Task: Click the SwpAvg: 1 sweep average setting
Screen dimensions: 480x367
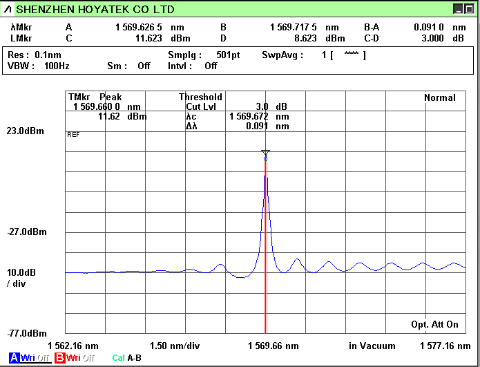Action: click(314, 55)
